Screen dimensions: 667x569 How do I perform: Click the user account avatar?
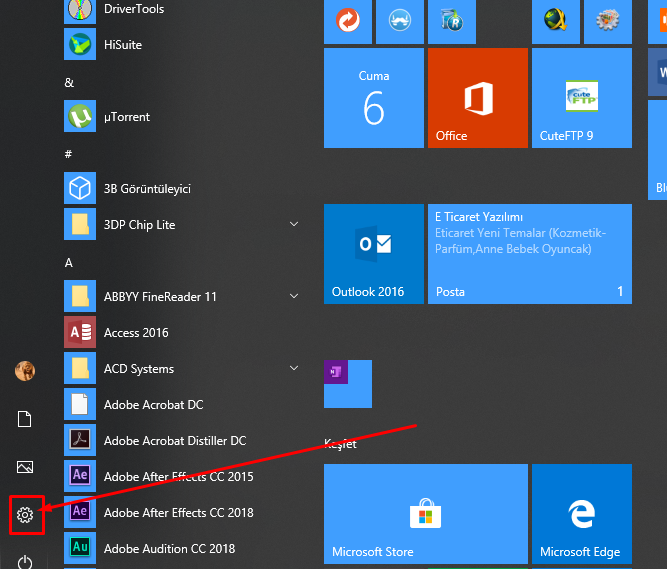(x=25, y=371)
